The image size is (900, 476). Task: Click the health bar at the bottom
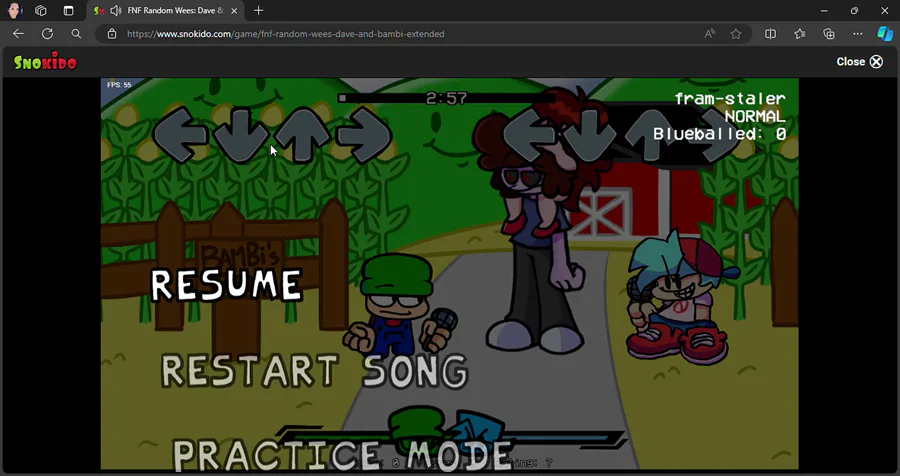click(451, 439)
